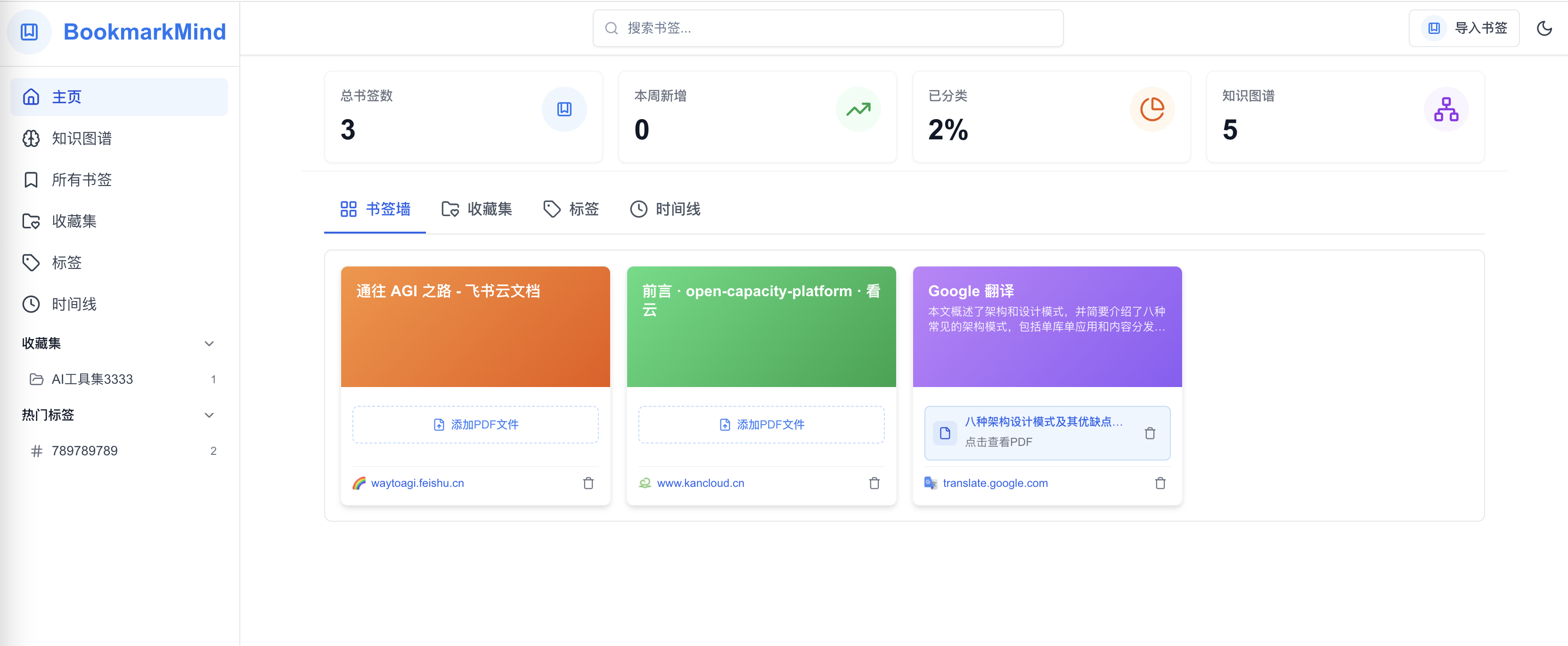Open 标签 sidebar navigation item
Screen dimensions: 1568x646
119,262
